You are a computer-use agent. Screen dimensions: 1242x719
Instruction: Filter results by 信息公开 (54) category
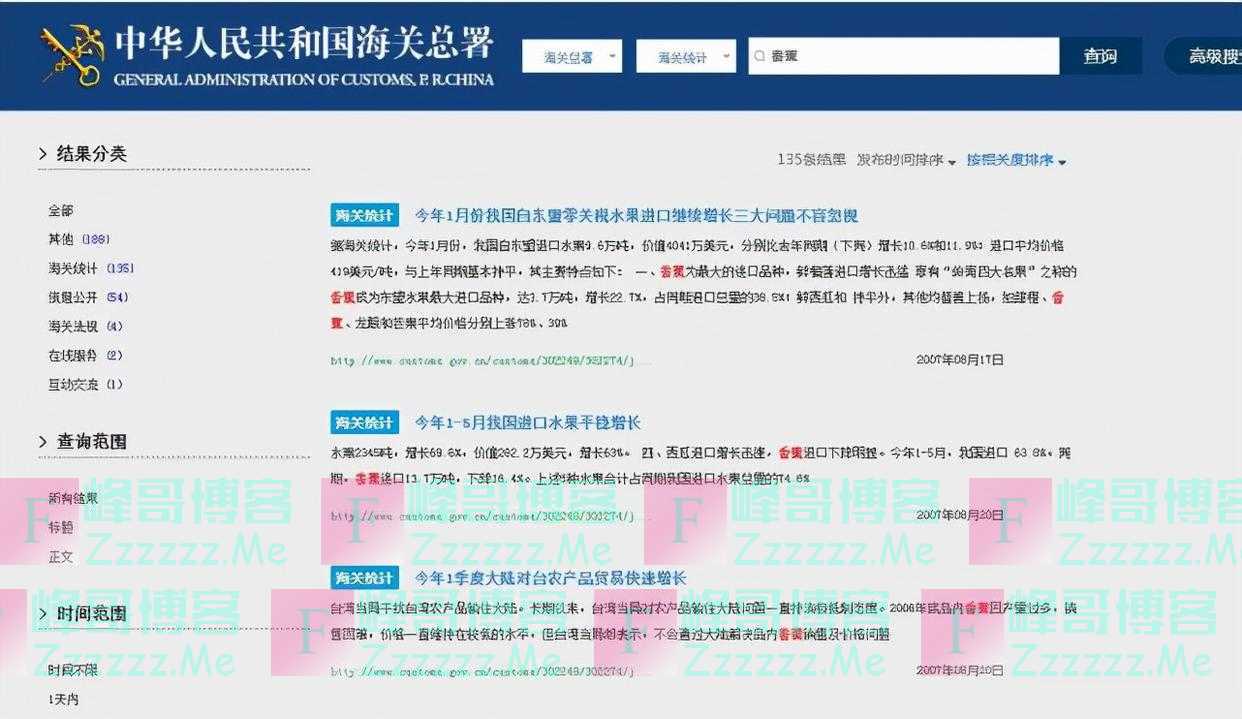[87, 297]
